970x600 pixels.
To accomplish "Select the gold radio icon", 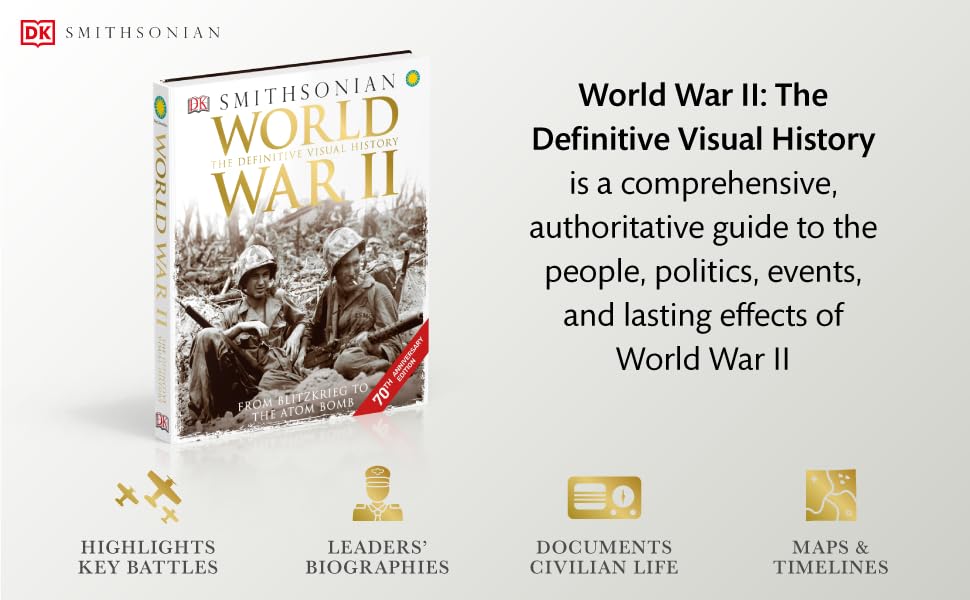I will pyautogui.click(x=604, y=497).
